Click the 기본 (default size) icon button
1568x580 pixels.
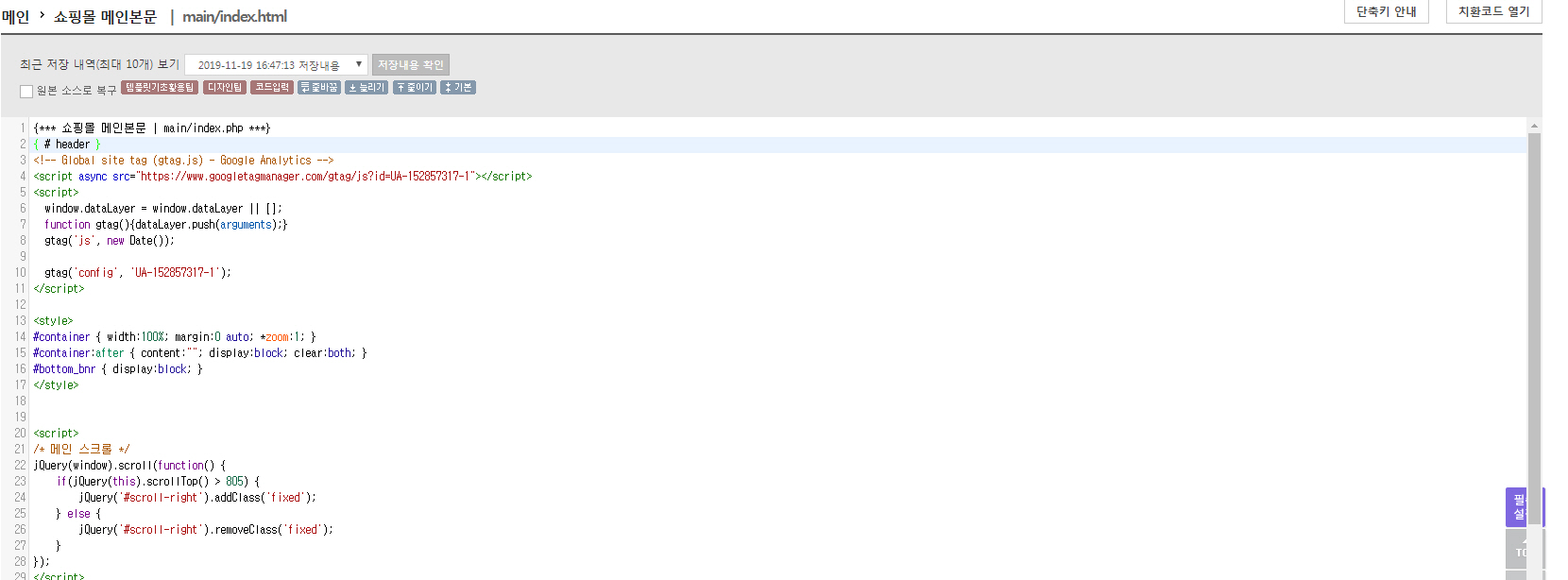pos(458,88)
